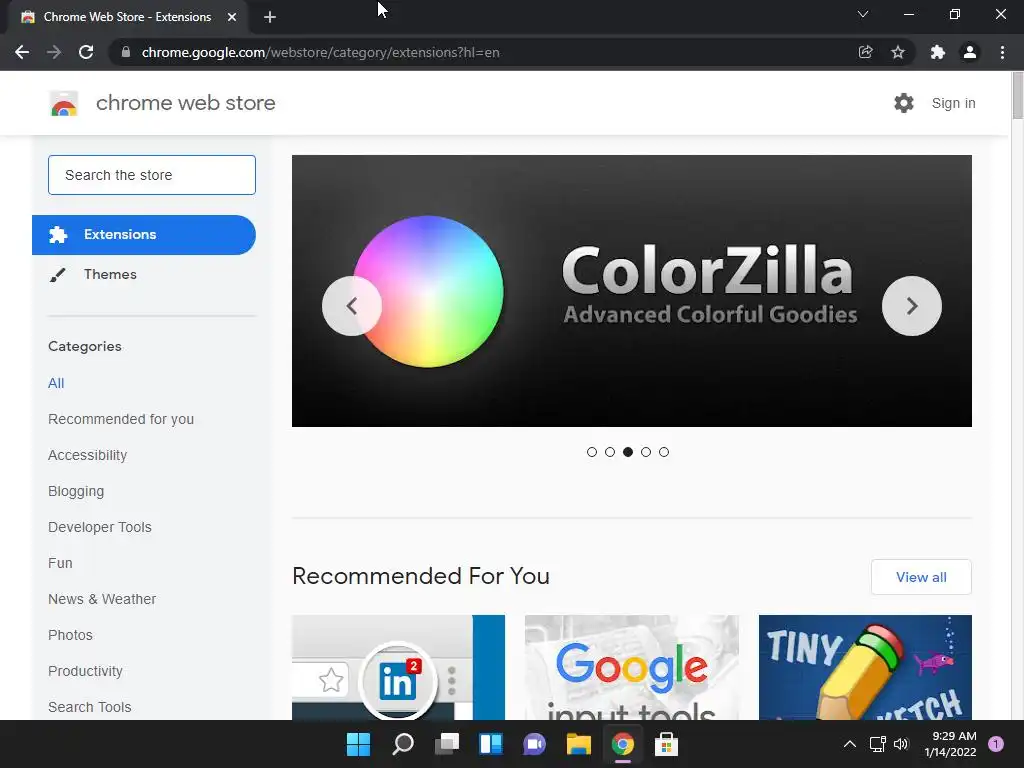
Task: Select the first carousel dot
Action: pos(592,452)
